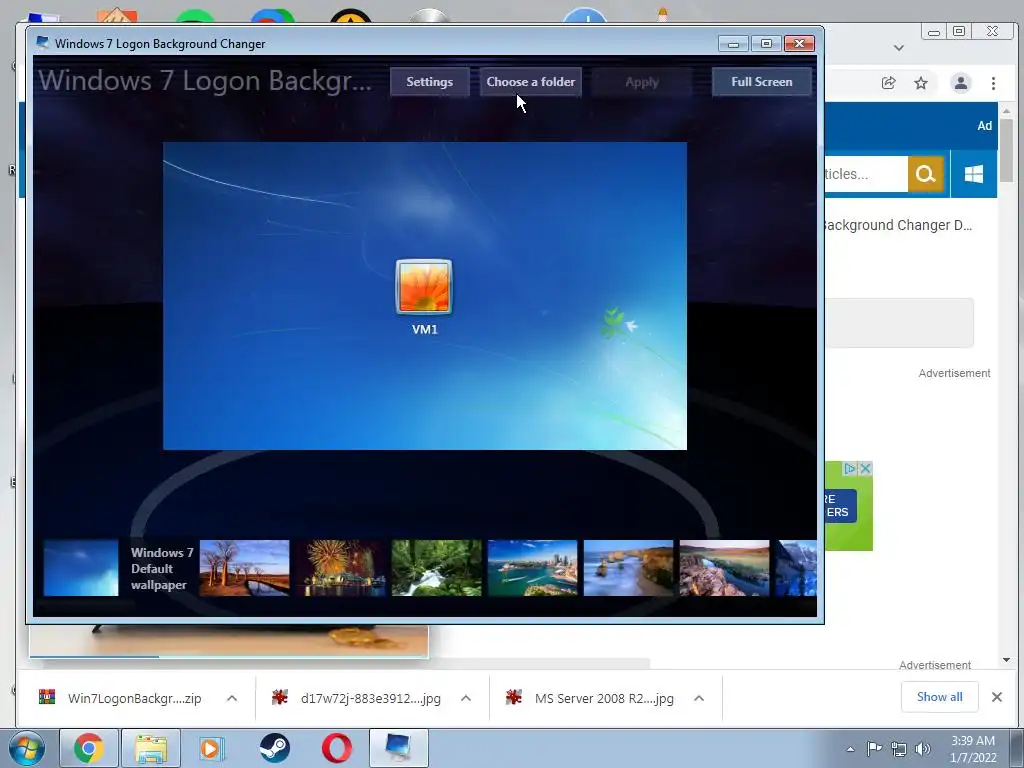The height and width of the screenshot is (768, 1024).
Task: Click the browser page scrollbar up arrow
Action: (1006, 111)
